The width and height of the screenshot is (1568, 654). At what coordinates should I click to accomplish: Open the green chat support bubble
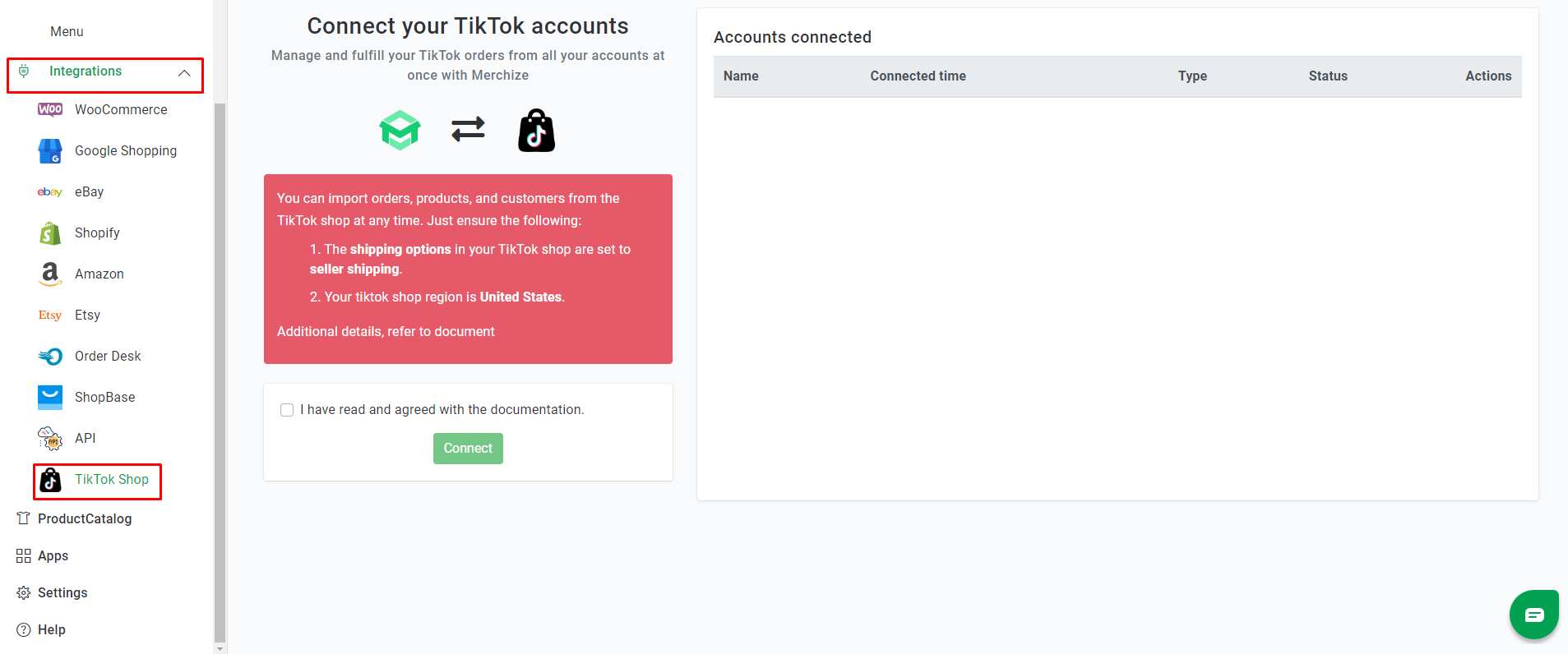click(1534, 615)
